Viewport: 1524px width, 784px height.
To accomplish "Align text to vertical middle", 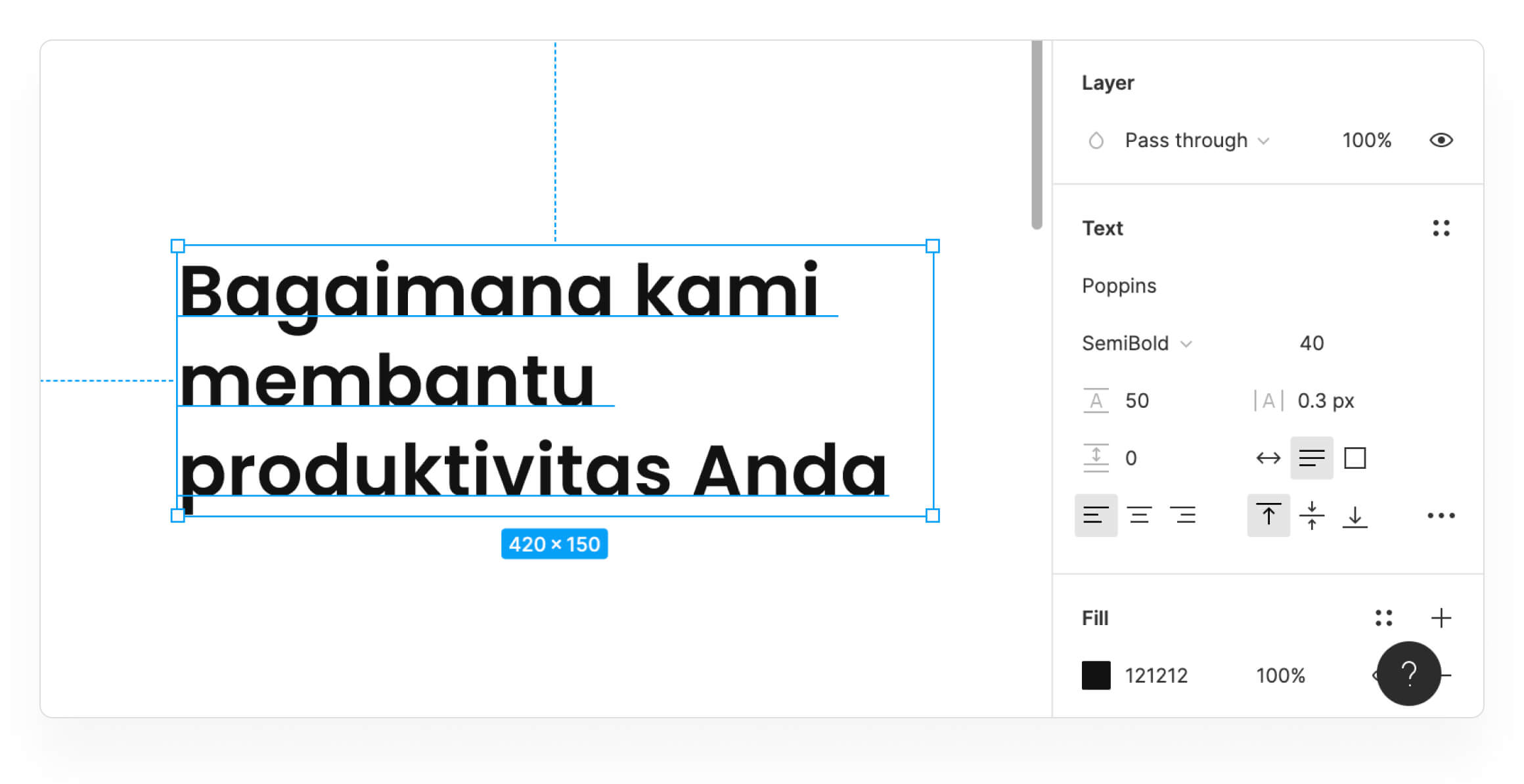I will [1311, 515].
